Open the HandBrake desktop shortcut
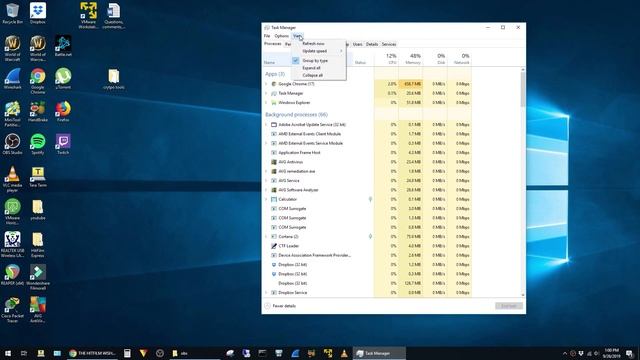640x360 pixels. (38, 111)
